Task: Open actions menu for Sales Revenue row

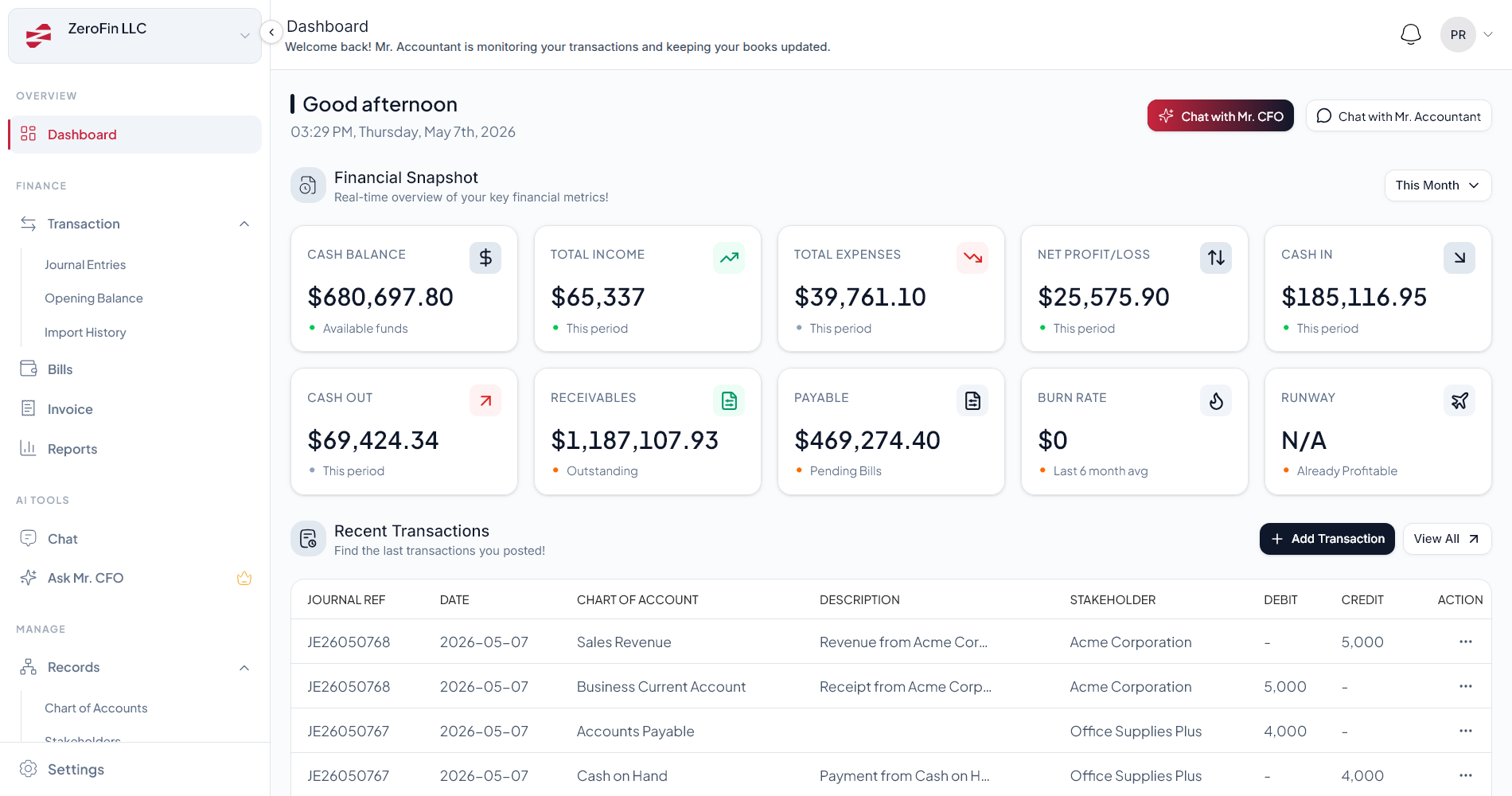Action: (x=1465, y=642)
